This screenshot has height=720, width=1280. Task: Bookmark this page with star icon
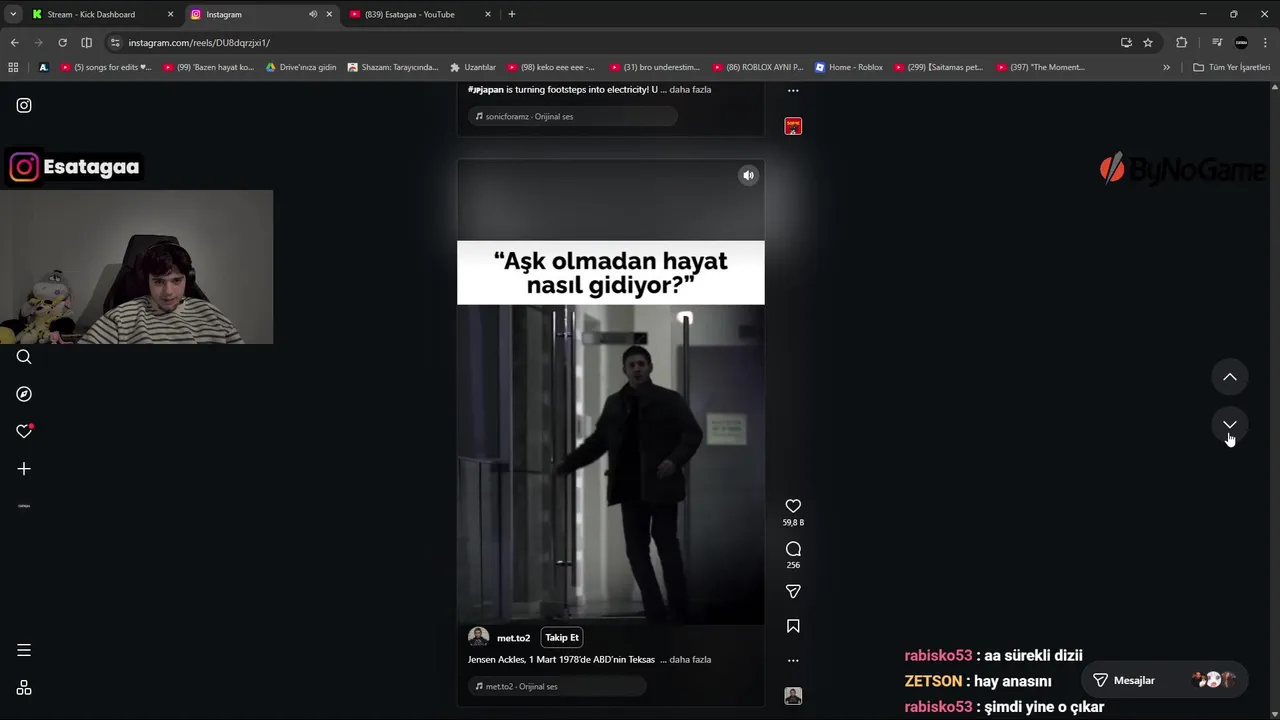coord(1148,42)
